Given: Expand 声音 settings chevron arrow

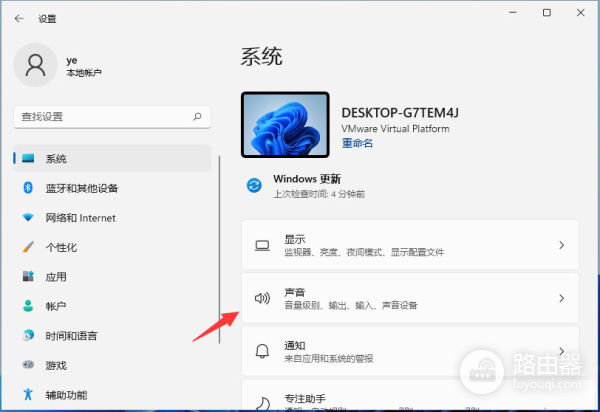Looking at the screenshot, I should point(561,298).
